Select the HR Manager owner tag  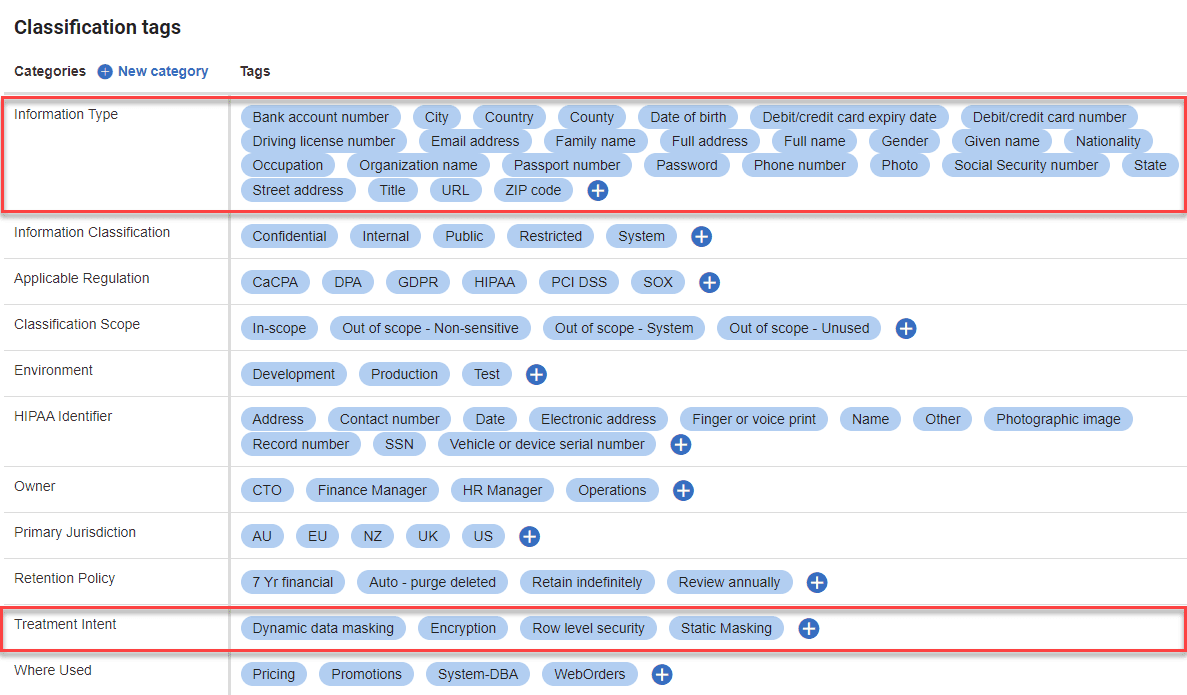click(503, 491)
